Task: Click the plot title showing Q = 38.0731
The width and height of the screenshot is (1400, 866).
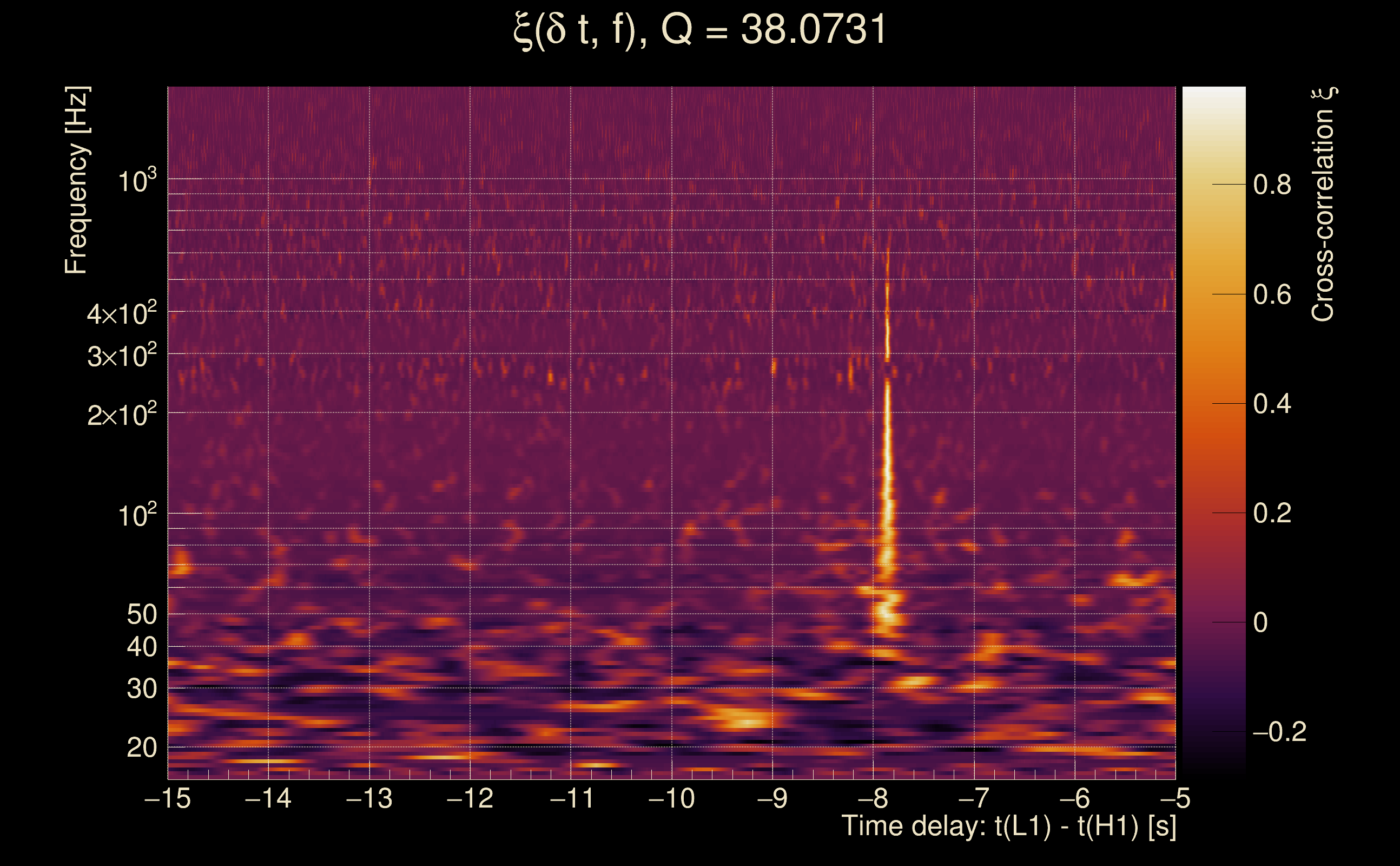Action: 699,30
